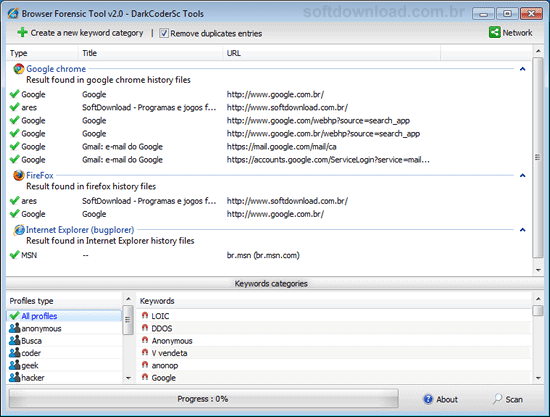Click the blue About question-mark icon
Image resolution: width=550 pixels, height=417 pixels.
(x=428, y=399)
